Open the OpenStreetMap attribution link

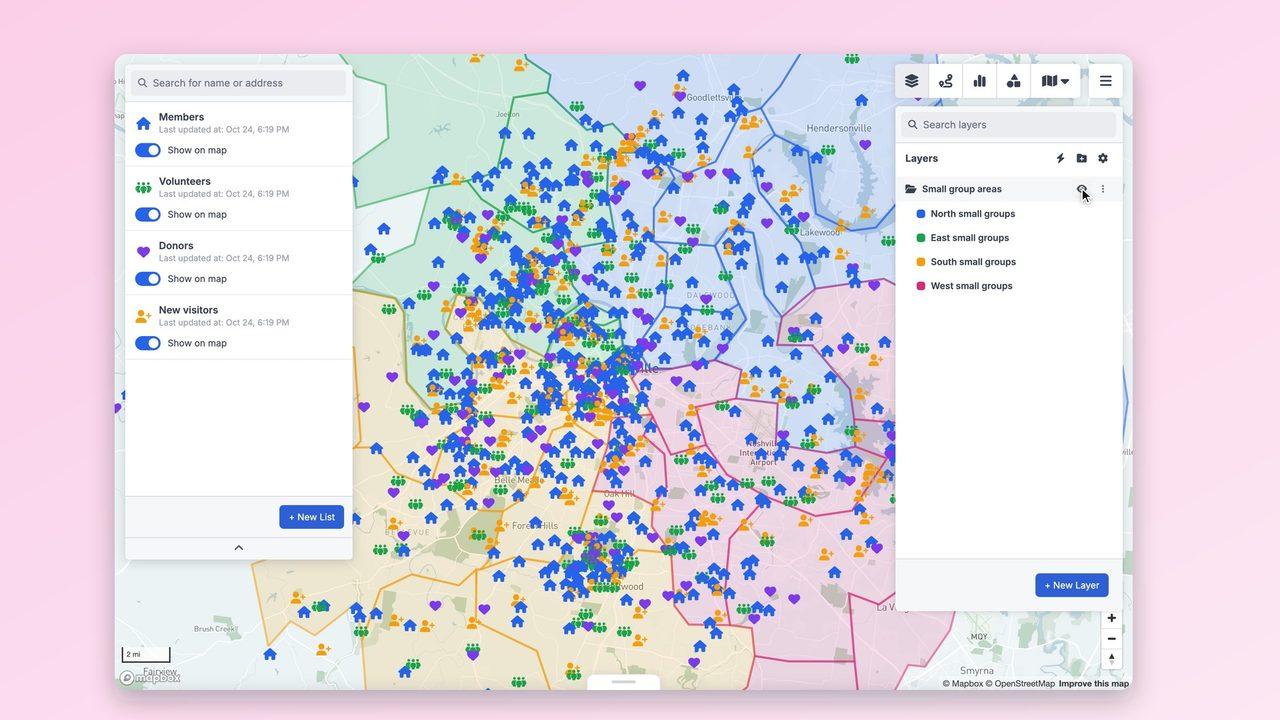(x=1020, y=684)
